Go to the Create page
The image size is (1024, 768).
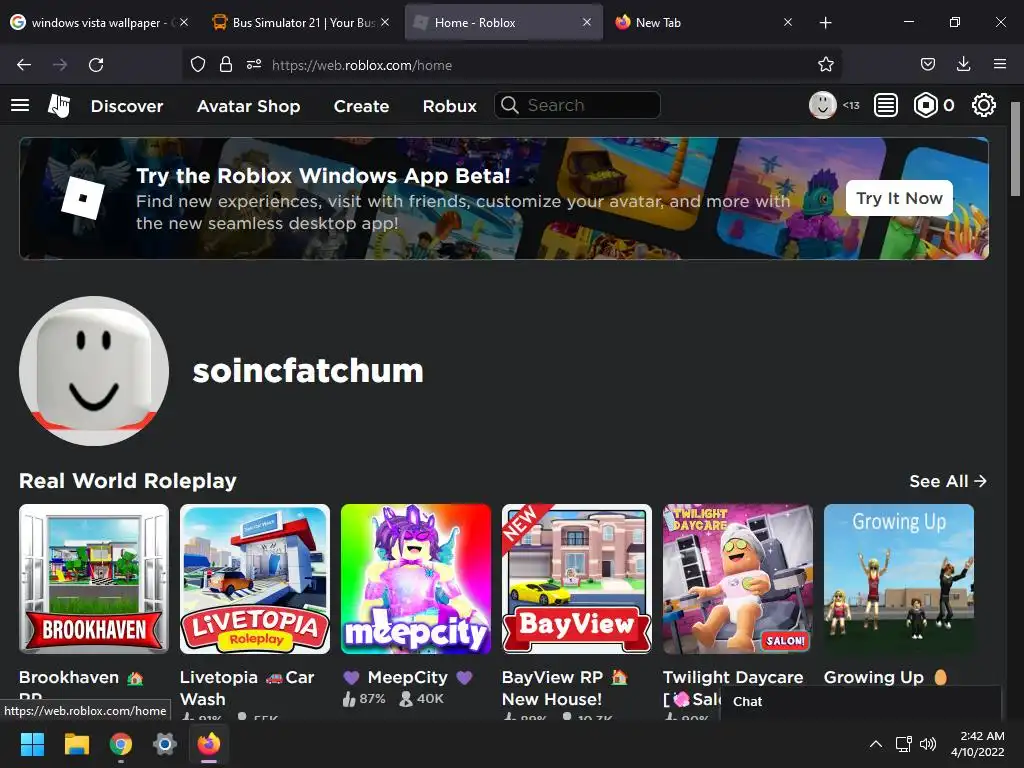tap(361, 106)
